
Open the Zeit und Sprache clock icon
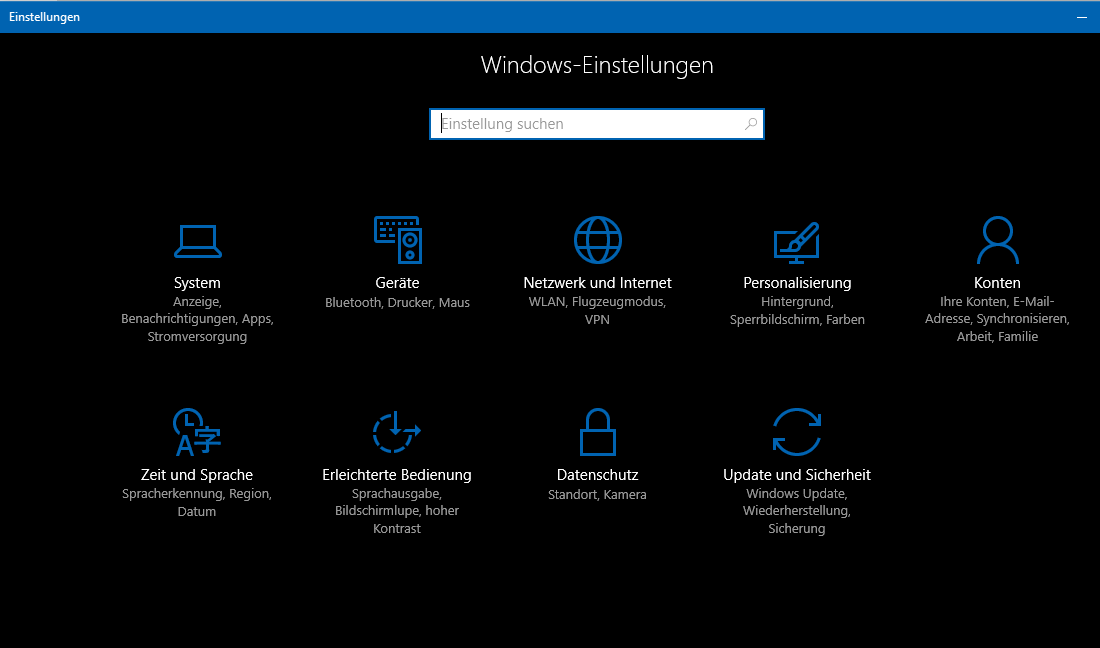tap(197, 432)
